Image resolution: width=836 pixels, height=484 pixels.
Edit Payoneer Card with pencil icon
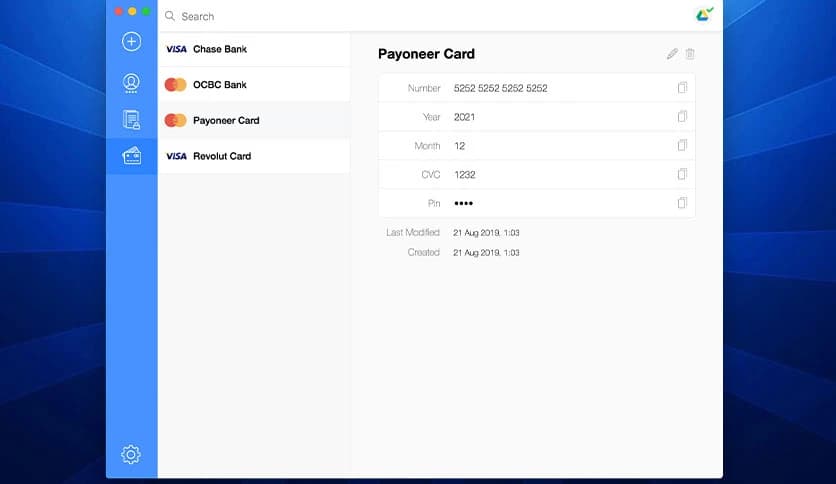pyautogui.click(x=672, y=53)
